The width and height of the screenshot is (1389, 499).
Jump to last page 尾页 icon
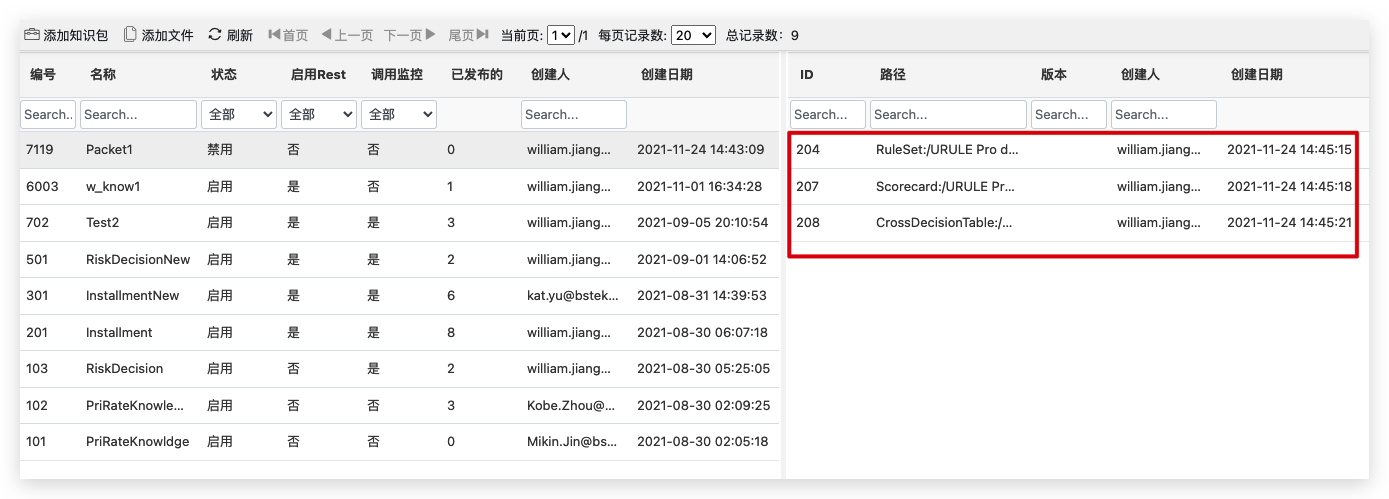[483, 35]
